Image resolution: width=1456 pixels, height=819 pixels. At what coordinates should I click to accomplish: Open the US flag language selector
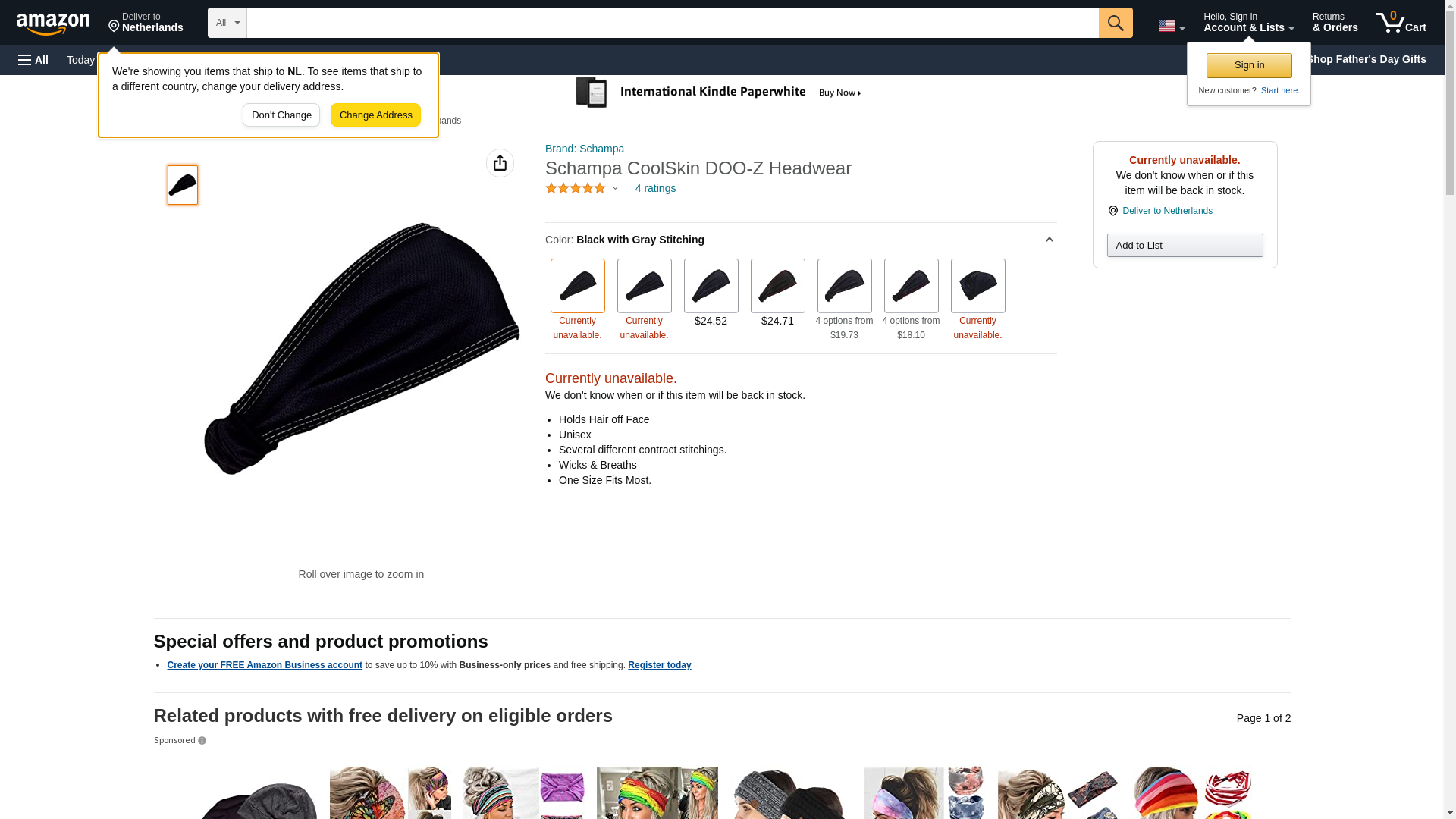(x=1171, y=26)
